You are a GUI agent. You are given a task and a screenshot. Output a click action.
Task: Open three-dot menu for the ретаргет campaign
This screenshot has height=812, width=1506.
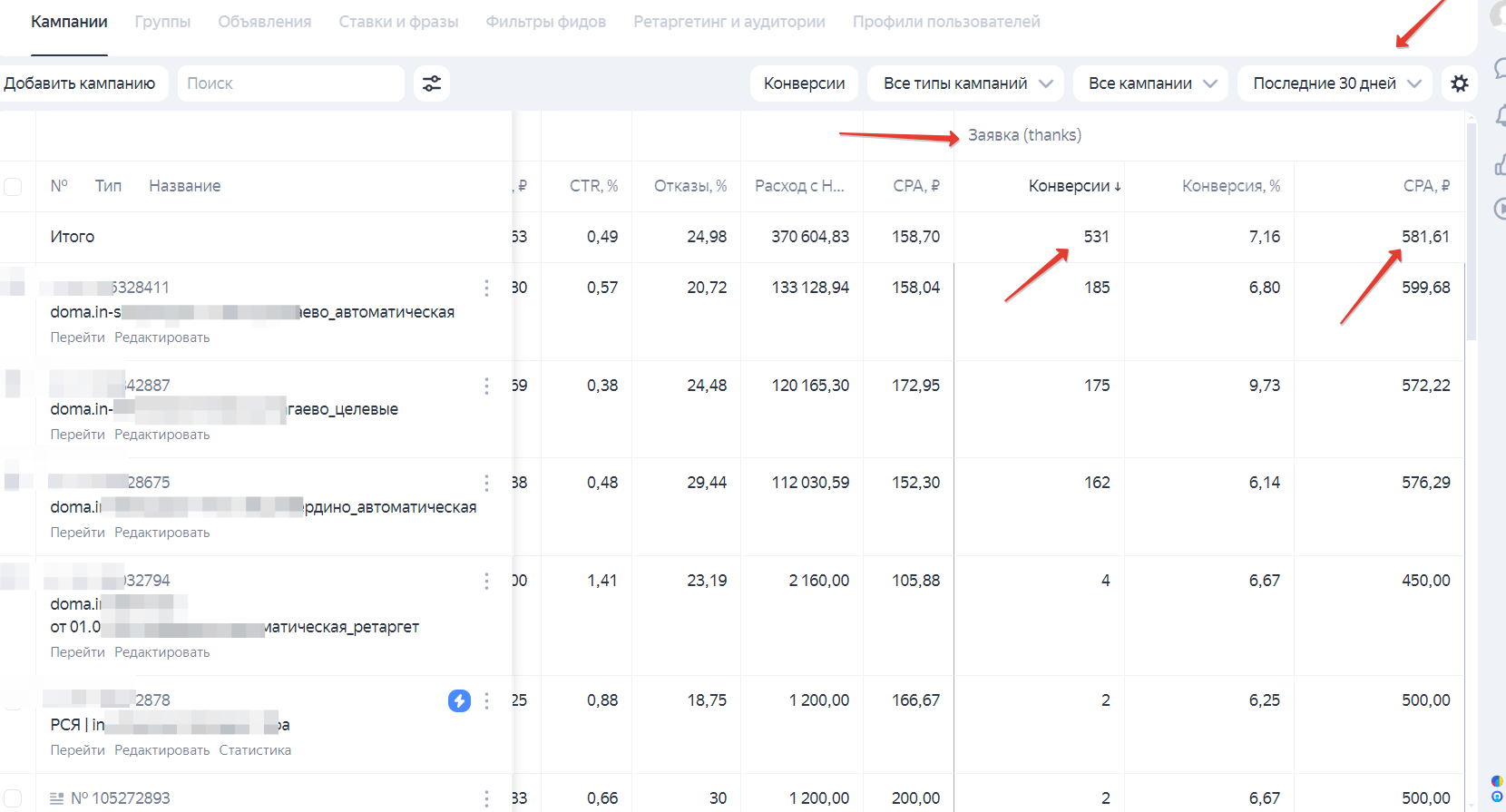(x=486, y=581)
